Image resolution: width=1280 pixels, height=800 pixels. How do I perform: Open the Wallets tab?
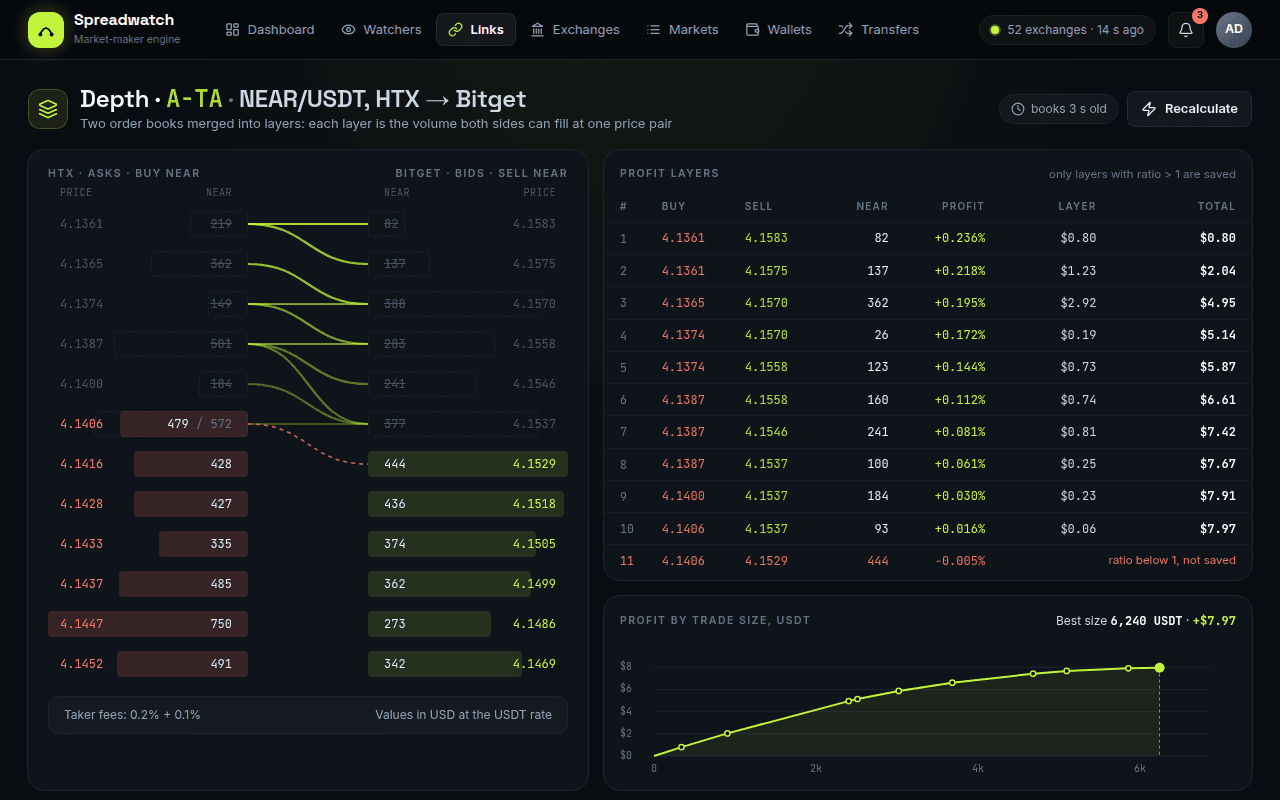(779, 30)
